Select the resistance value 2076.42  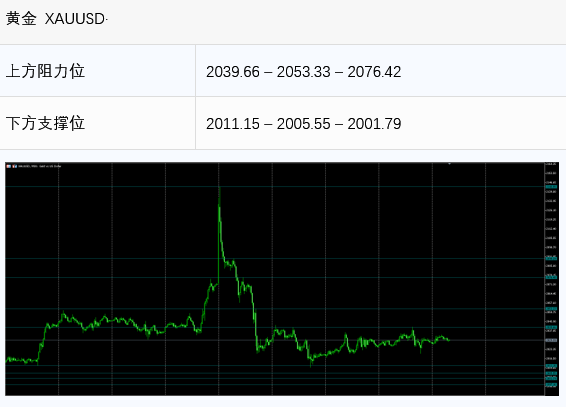[374, 72]
